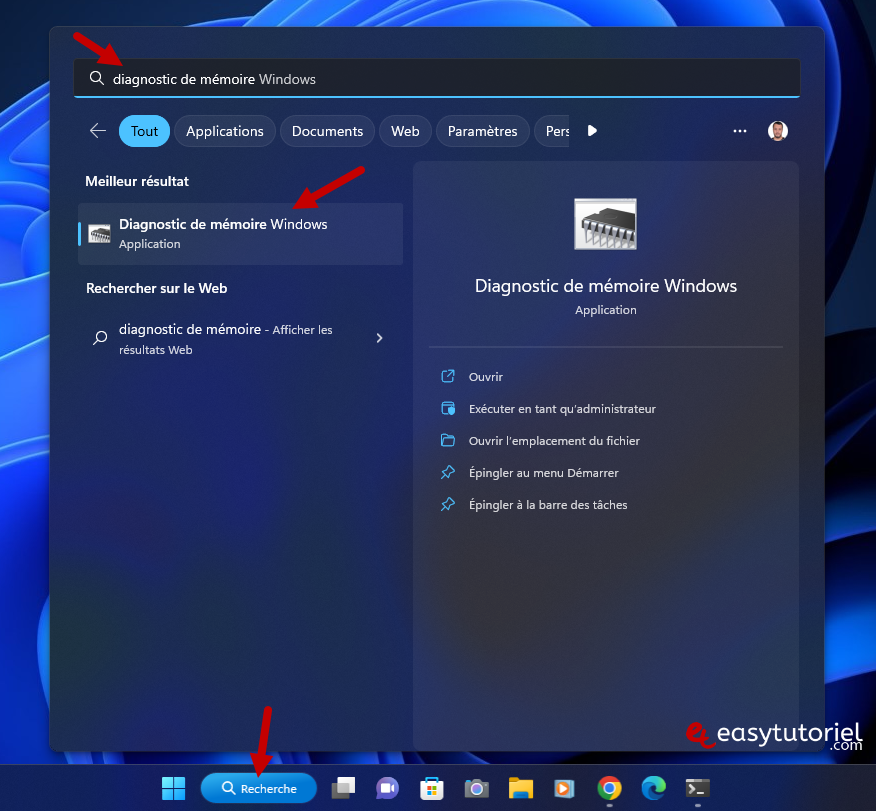Click the pin icon for barre des tâches
The image size is (876, 811).
(x=448, y=504)
